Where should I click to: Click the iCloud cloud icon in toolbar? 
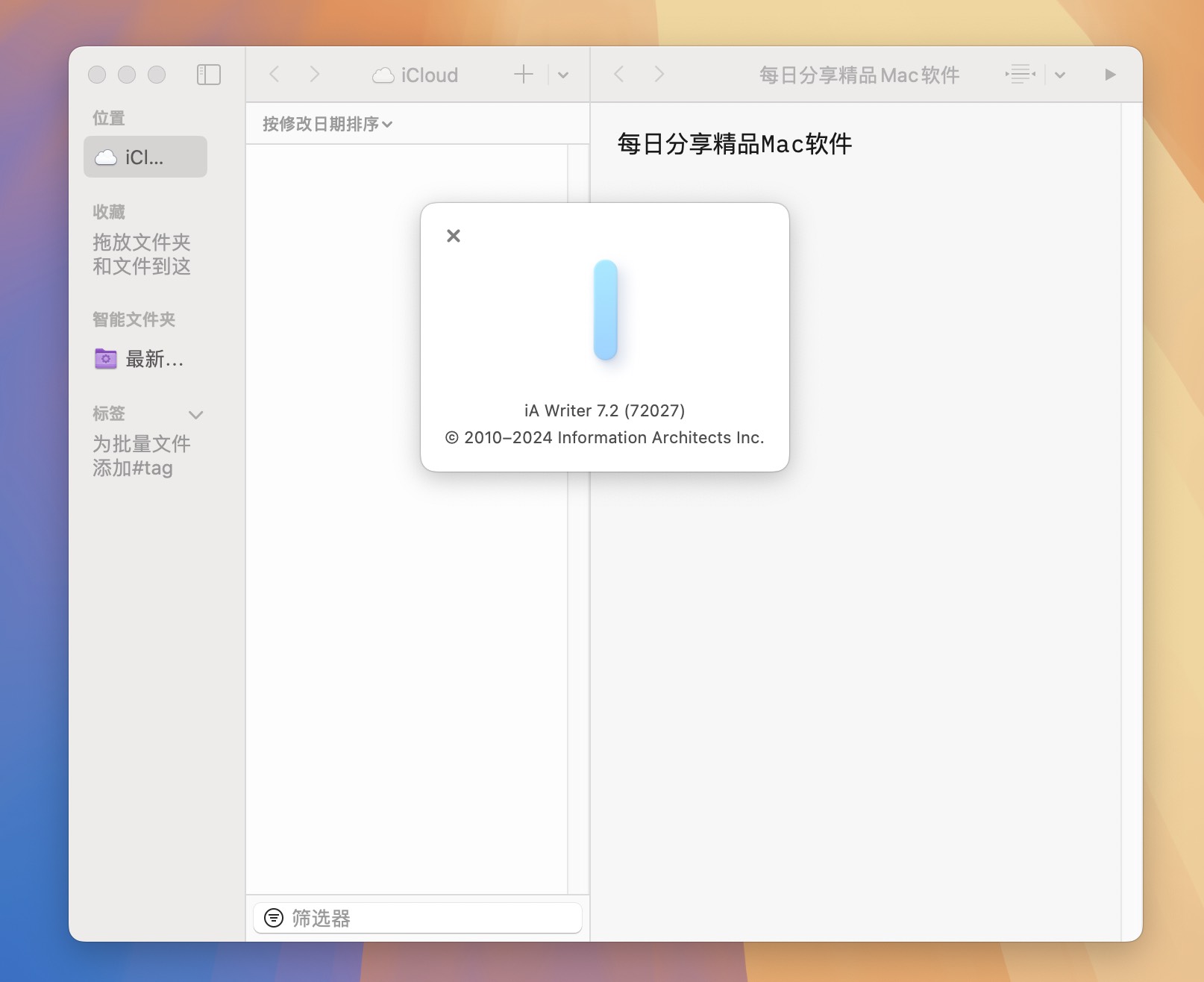pos(383,75)
